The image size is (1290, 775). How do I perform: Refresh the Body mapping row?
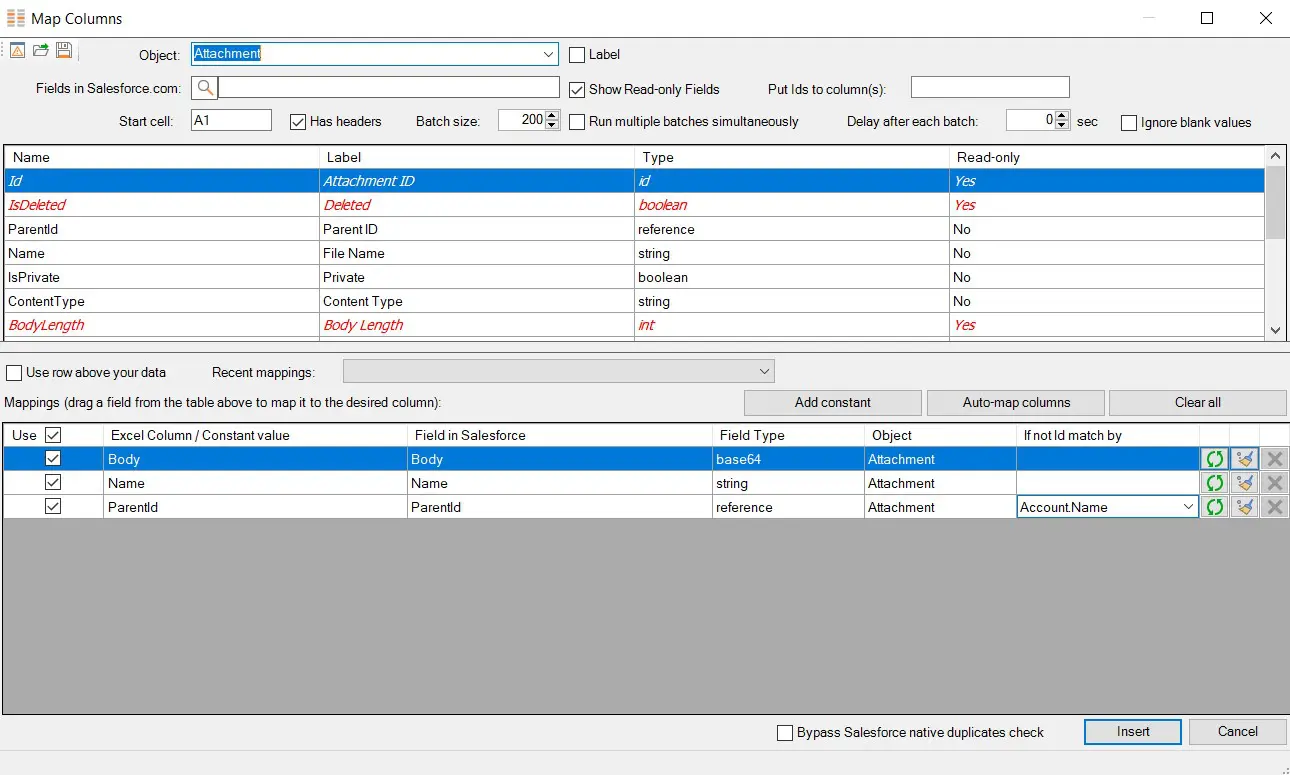pos(1213,458)
